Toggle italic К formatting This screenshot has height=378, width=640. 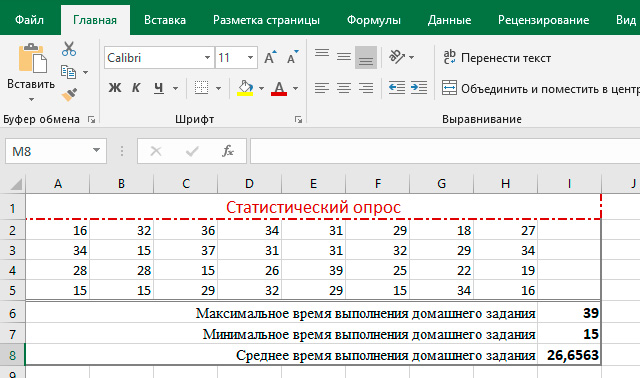click(136, 88)
